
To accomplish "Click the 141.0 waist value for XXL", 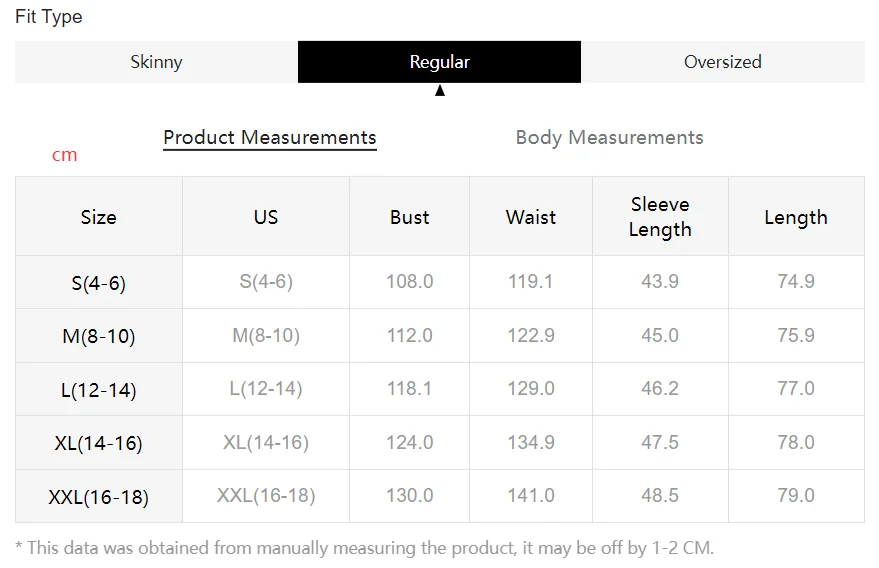I will tap(531, 496).
